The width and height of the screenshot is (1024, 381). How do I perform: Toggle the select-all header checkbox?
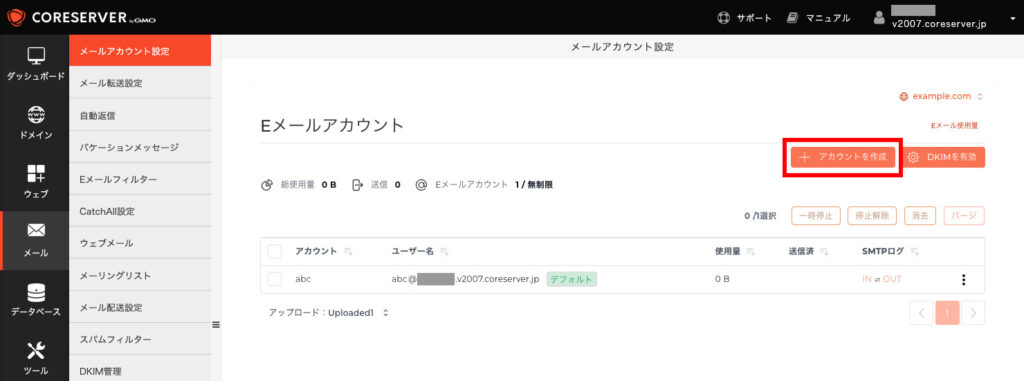click(275, 251)
